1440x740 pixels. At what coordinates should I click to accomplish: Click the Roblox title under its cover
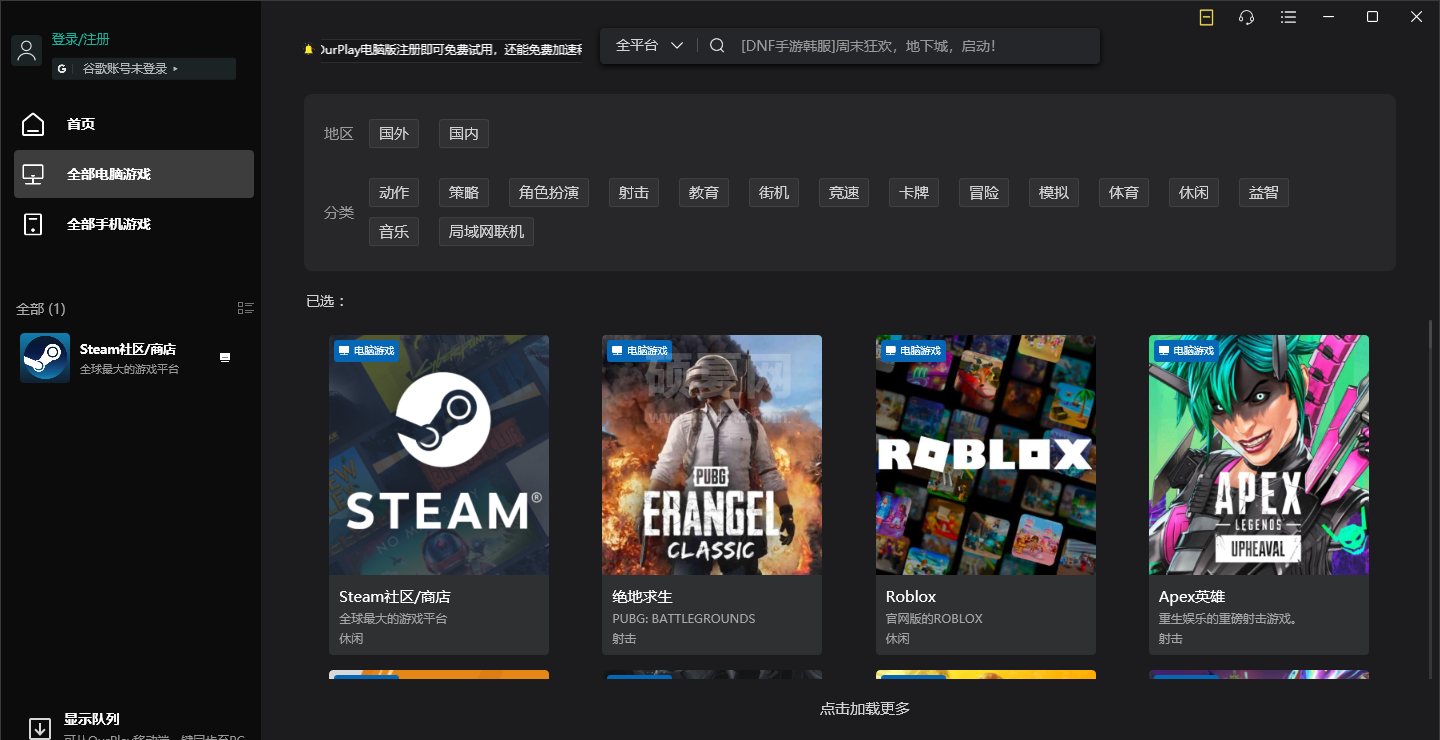(x=911, y=596)
